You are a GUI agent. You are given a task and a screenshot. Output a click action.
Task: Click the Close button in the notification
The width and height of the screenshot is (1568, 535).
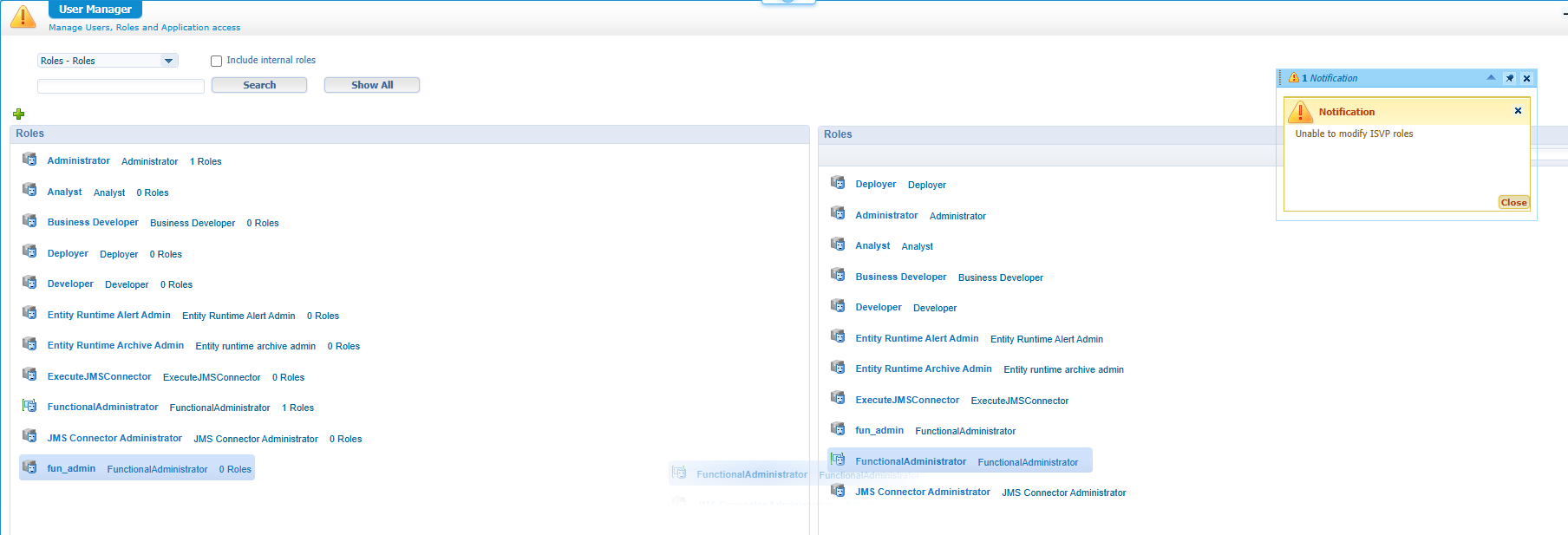pos(1513,202)
